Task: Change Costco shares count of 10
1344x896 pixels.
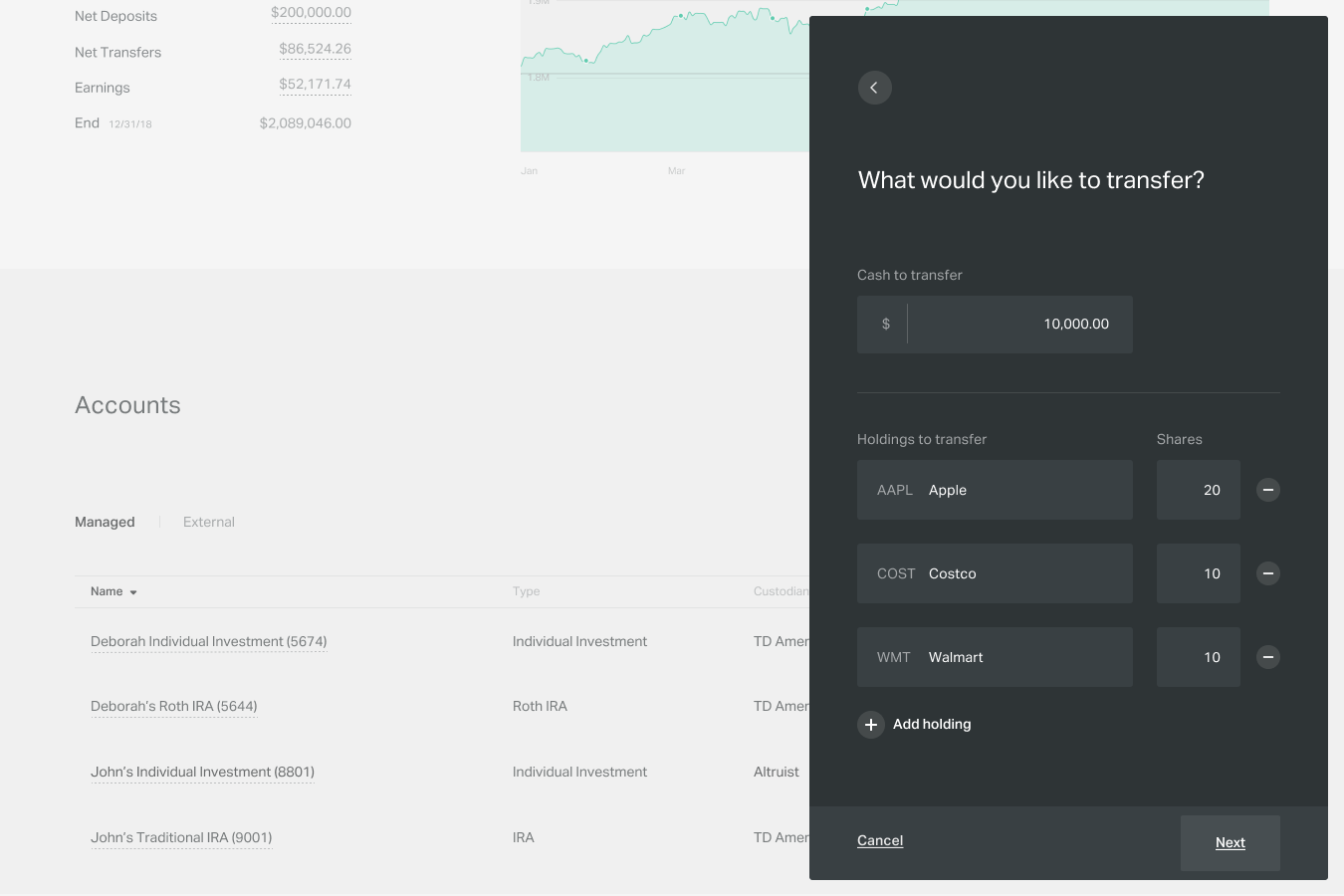Action: pos(1199,573)
